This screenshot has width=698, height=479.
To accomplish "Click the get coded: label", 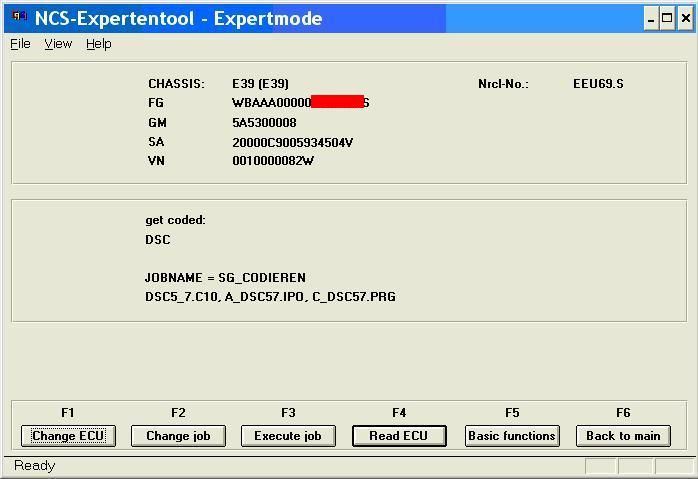I will coord(175,220).
